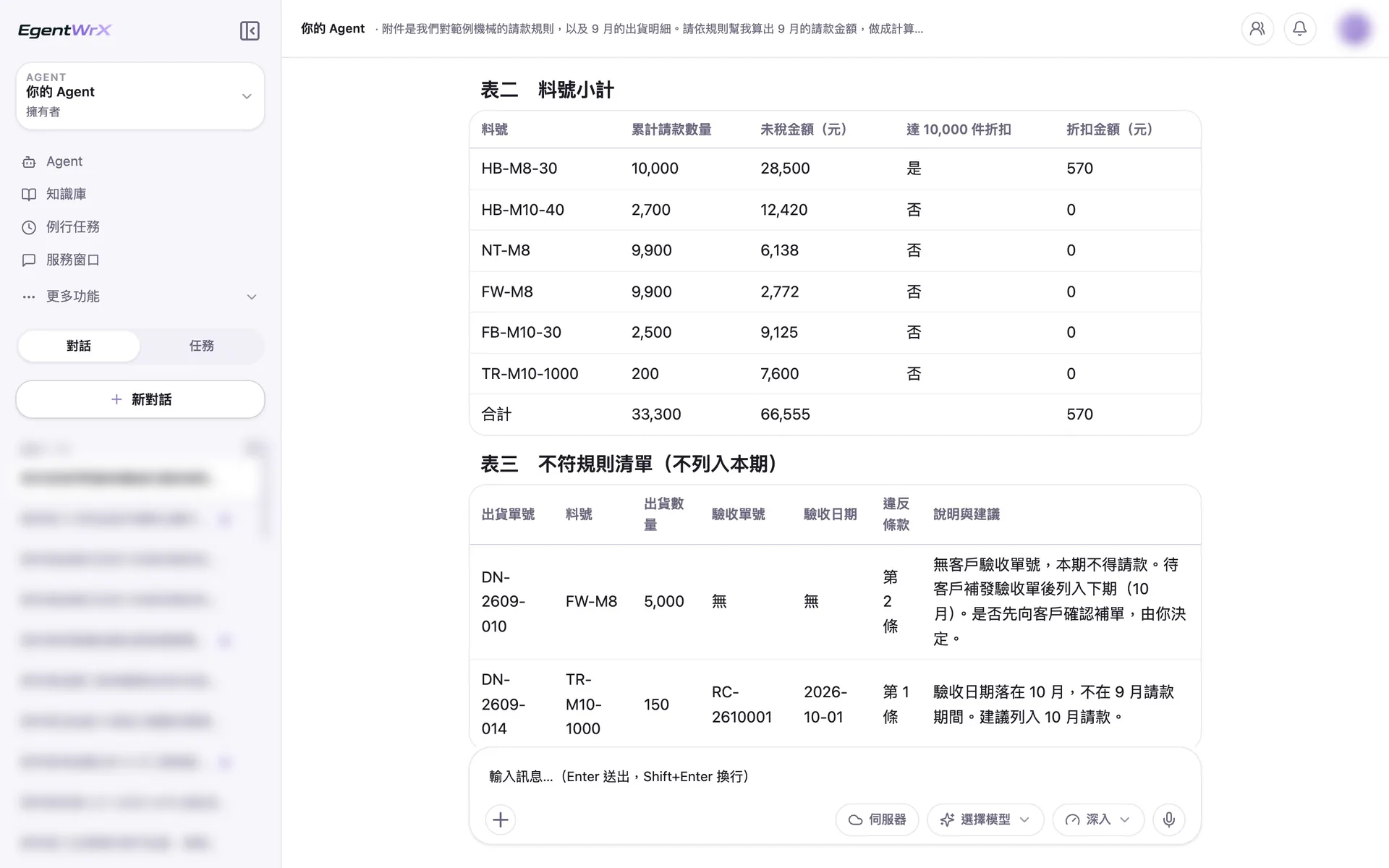The image size is (1389, 868).
Task: Click the DN-2609-010 delivery number
Action: [504, 602]
